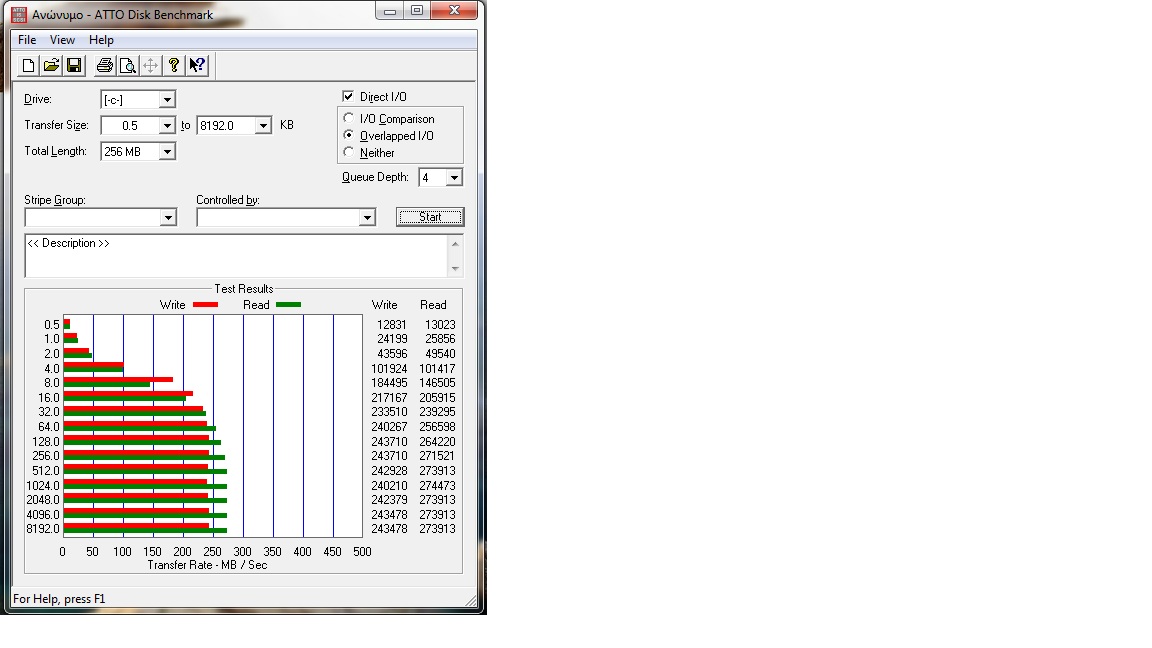Image resolution: width=1152 pixels, height=648 pixels.
Task: Open a saved benchmark file via folder icon
Action: pos(51,65)
